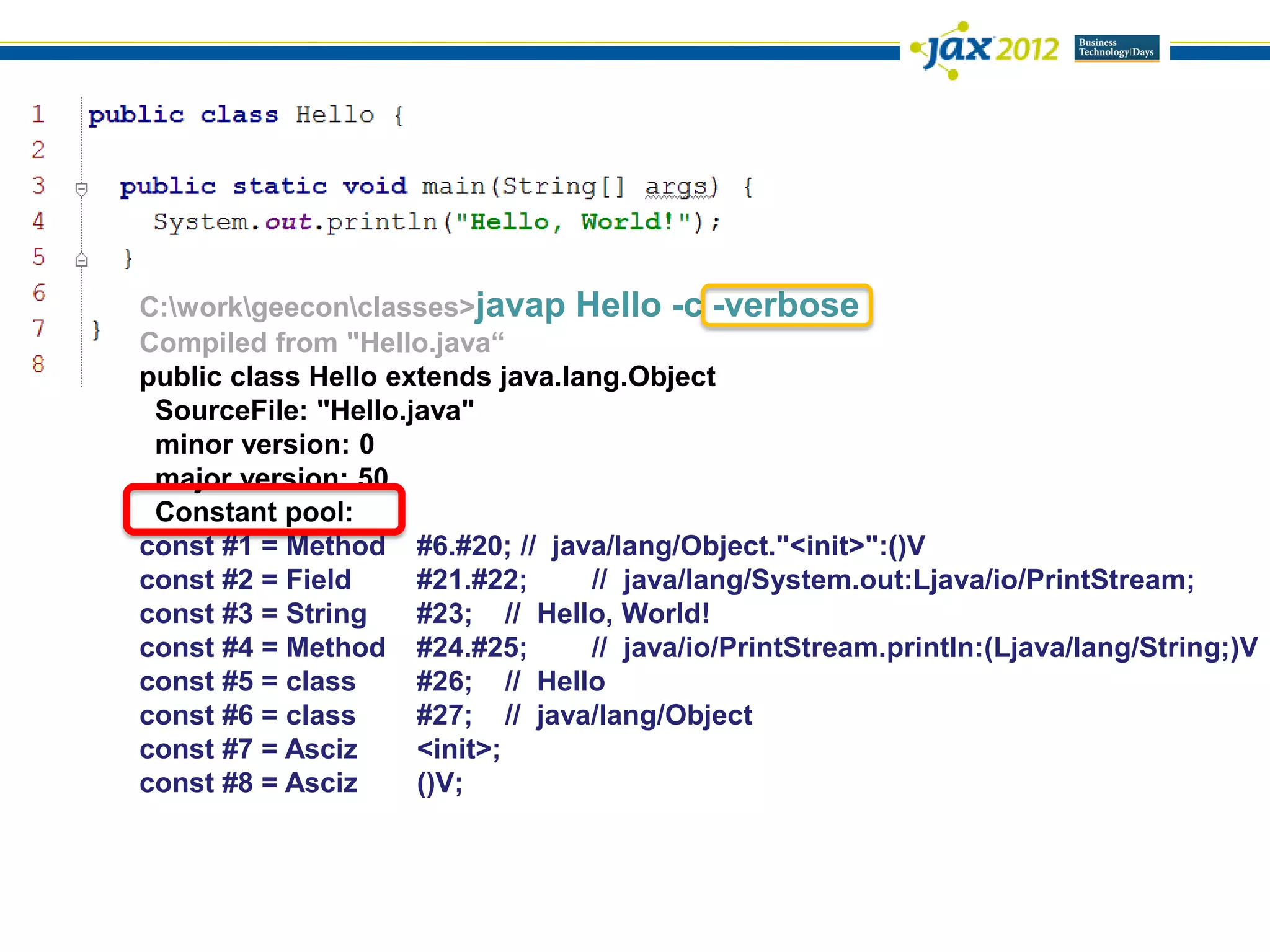Image resolution: width=1270 pixels, height=952 pixels.
Task: Click the highlighted -verbose option box
Action: tap(786, 306)
